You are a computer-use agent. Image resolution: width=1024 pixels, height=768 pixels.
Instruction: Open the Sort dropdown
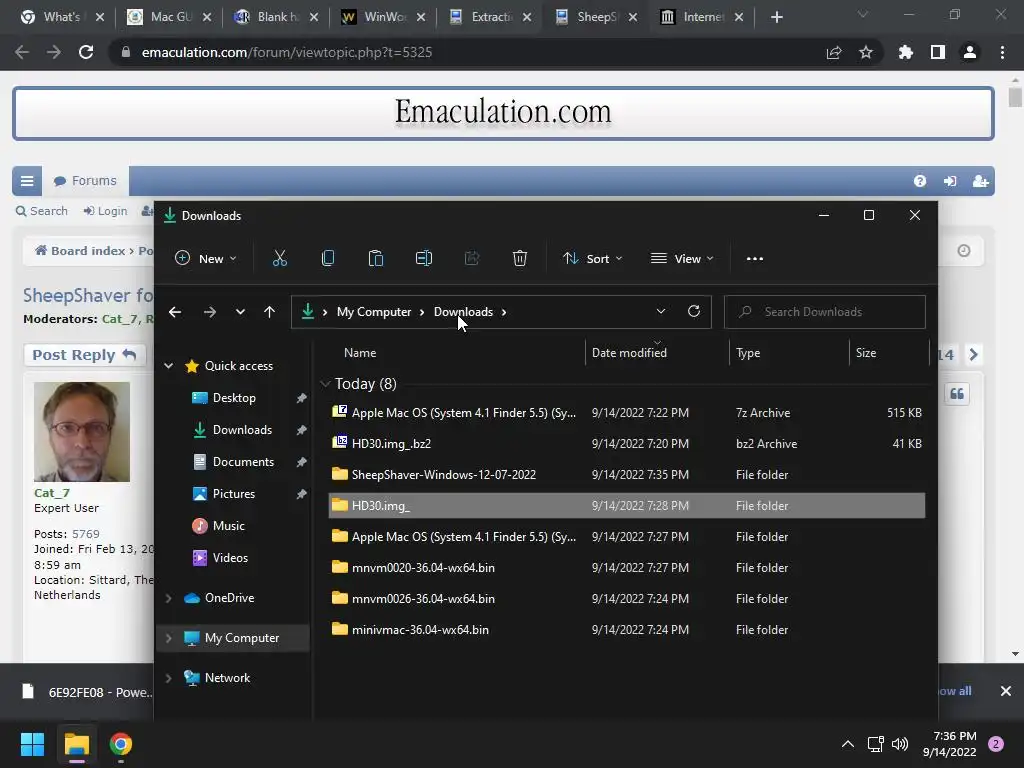pos(592,259)
